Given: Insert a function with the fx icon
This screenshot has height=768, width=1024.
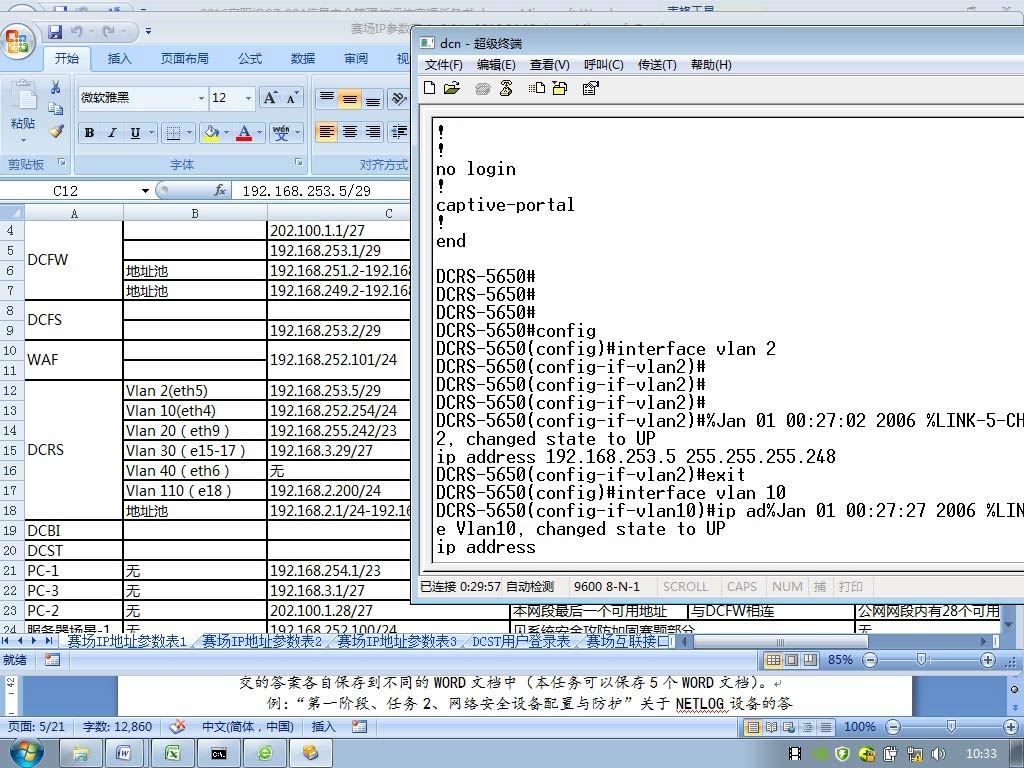Looking at the screenshot, I should (x=220, y=190).
